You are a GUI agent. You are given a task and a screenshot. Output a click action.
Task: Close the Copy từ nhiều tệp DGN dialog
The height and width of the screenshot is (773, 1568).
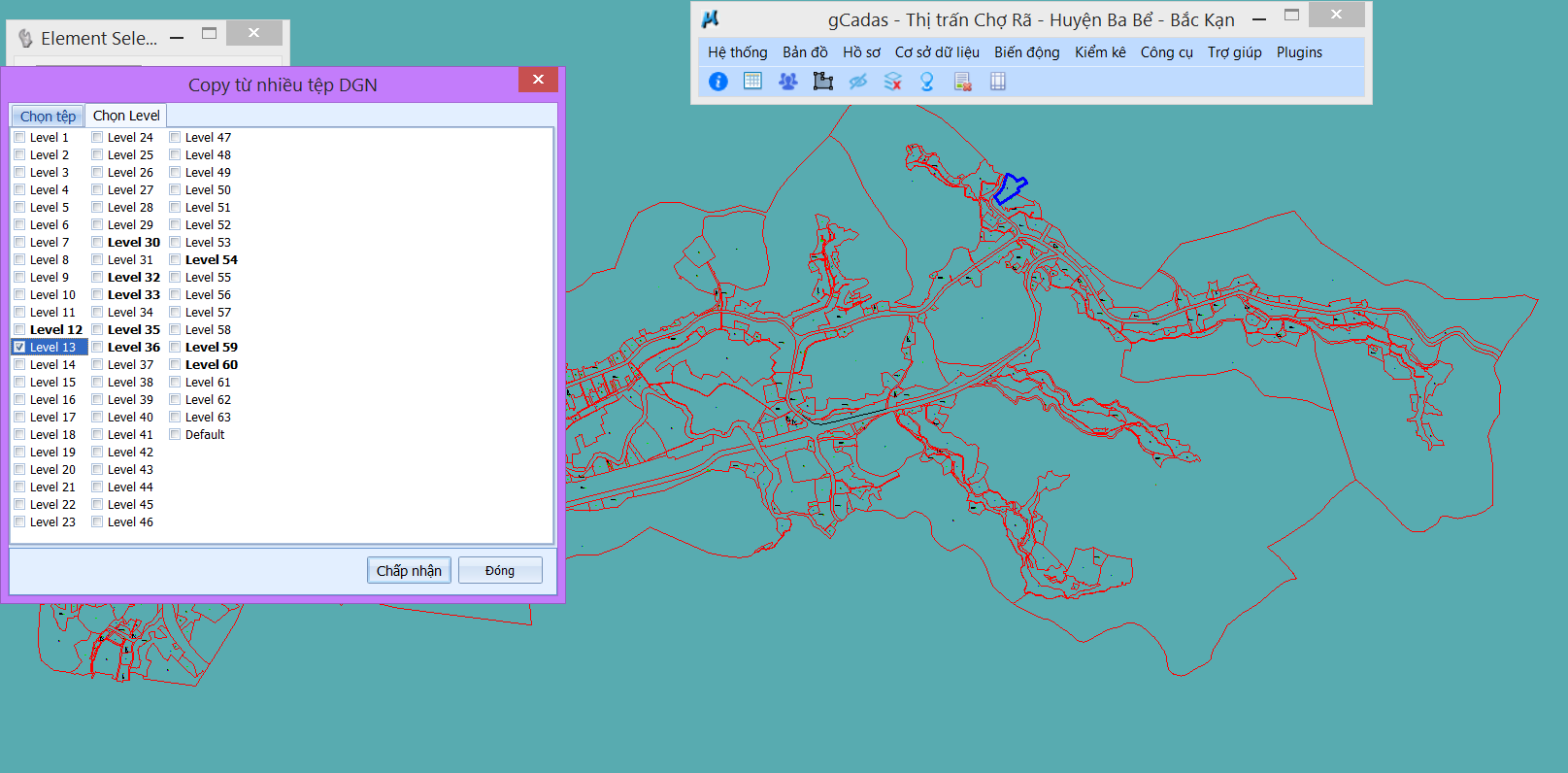click(x=538, y=80)
